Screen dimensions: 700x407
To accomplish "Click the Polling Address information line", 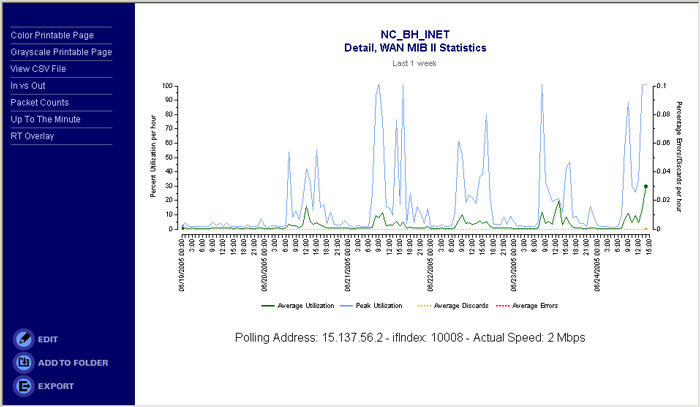I will click(x=410, y=338).
